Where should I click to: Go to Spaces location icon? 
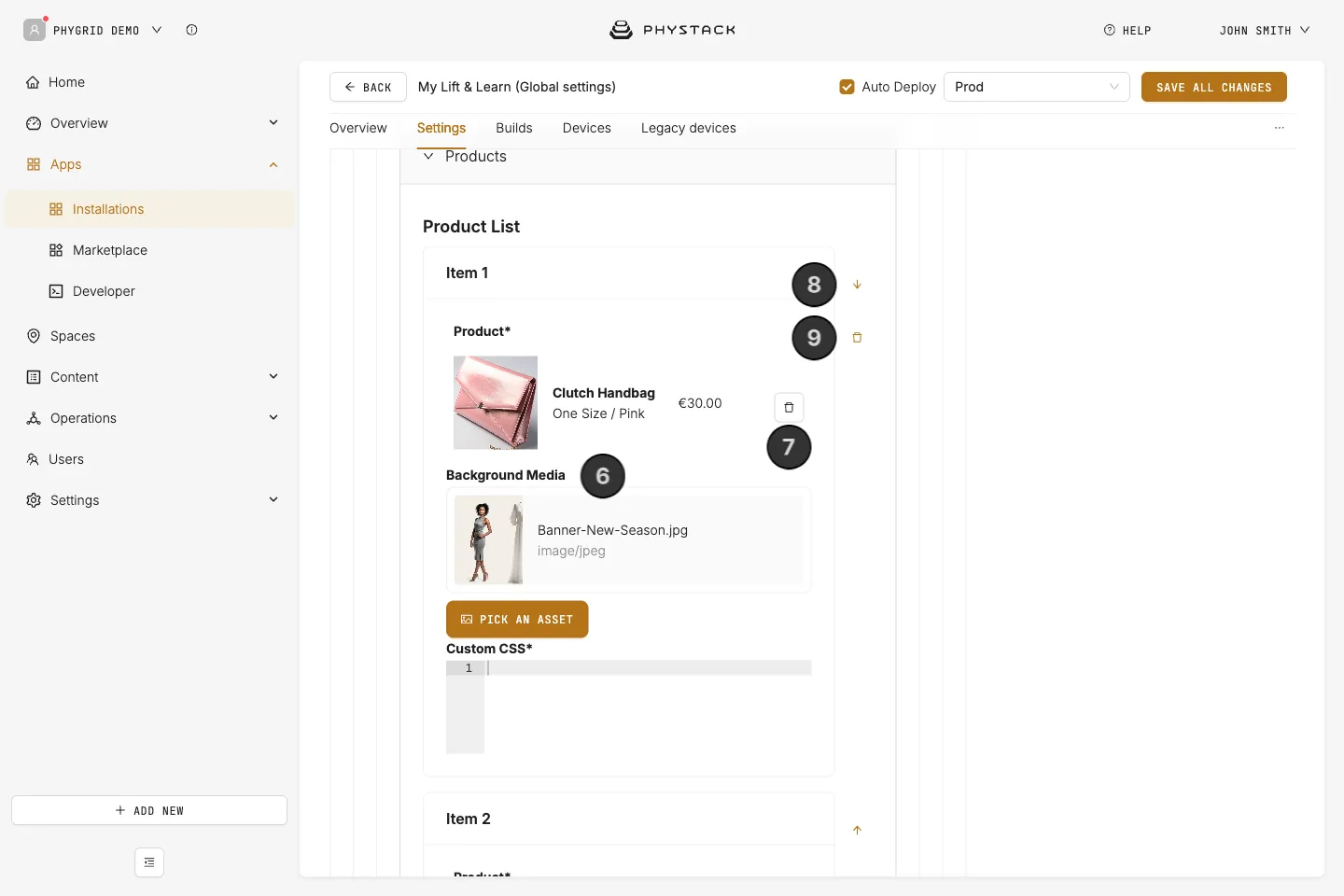[x=34, y=336]
